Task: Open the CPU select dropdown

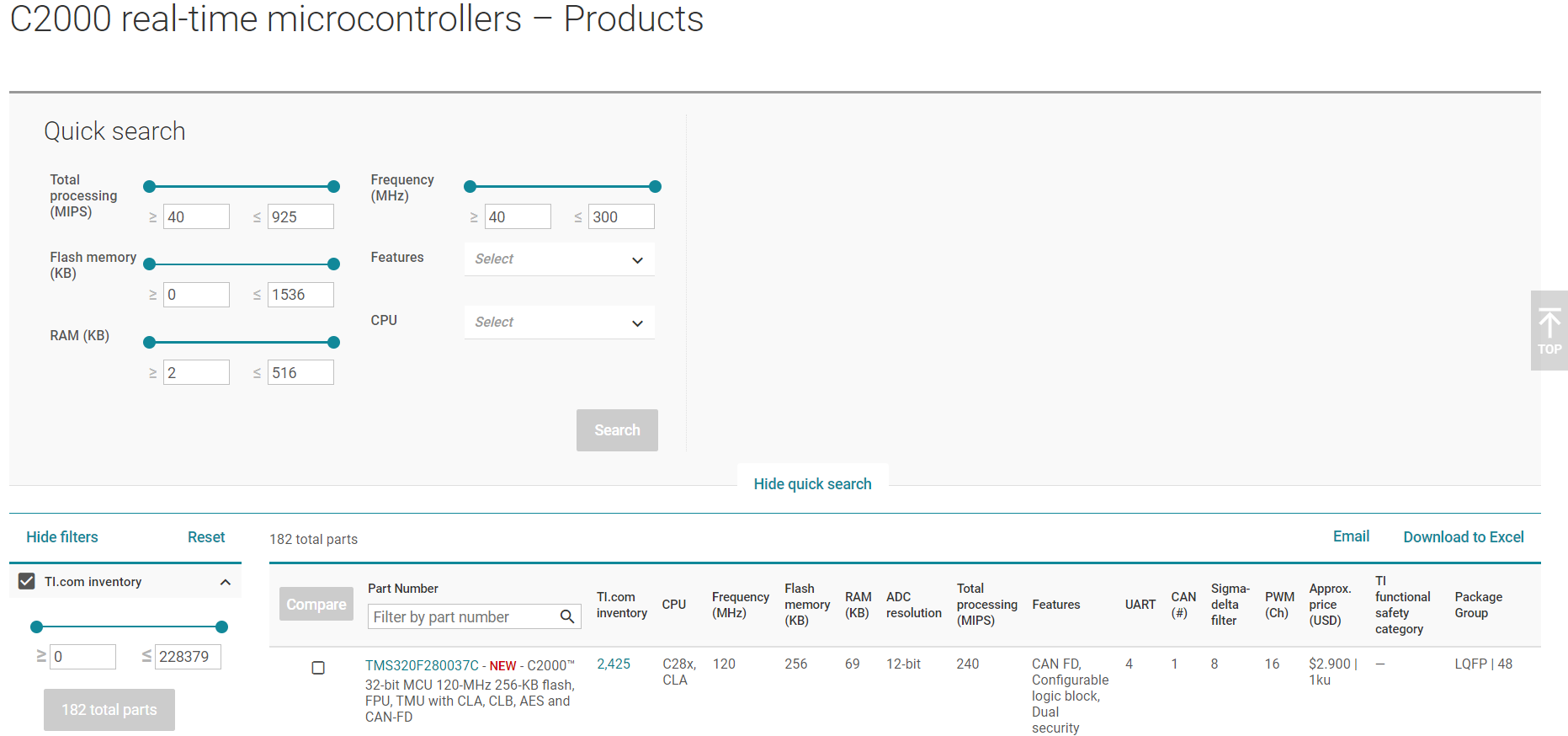Action: 559,323
